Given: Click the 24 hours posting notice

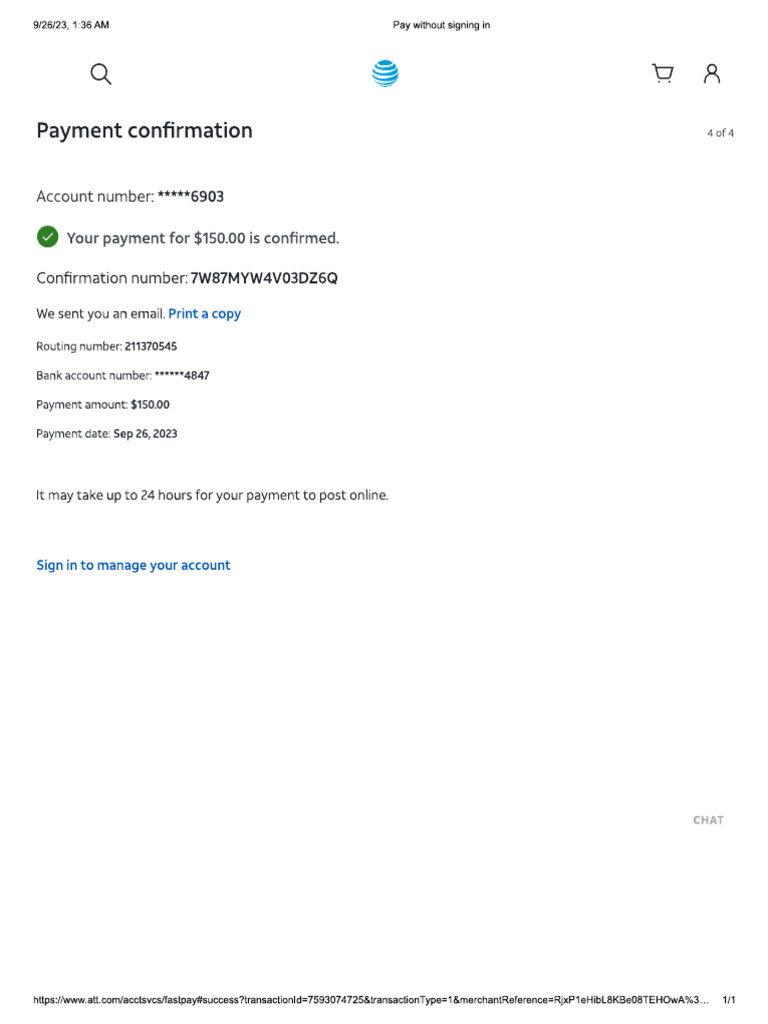Looking at the screenshot, I should [x=212, y=495].
